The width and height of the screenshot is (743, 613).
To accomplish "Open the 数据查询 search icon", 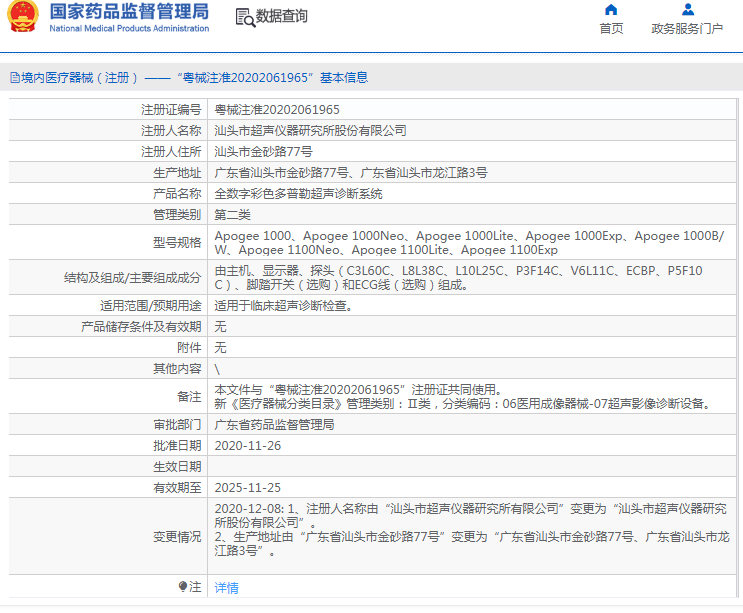I will tap(245, 18).
